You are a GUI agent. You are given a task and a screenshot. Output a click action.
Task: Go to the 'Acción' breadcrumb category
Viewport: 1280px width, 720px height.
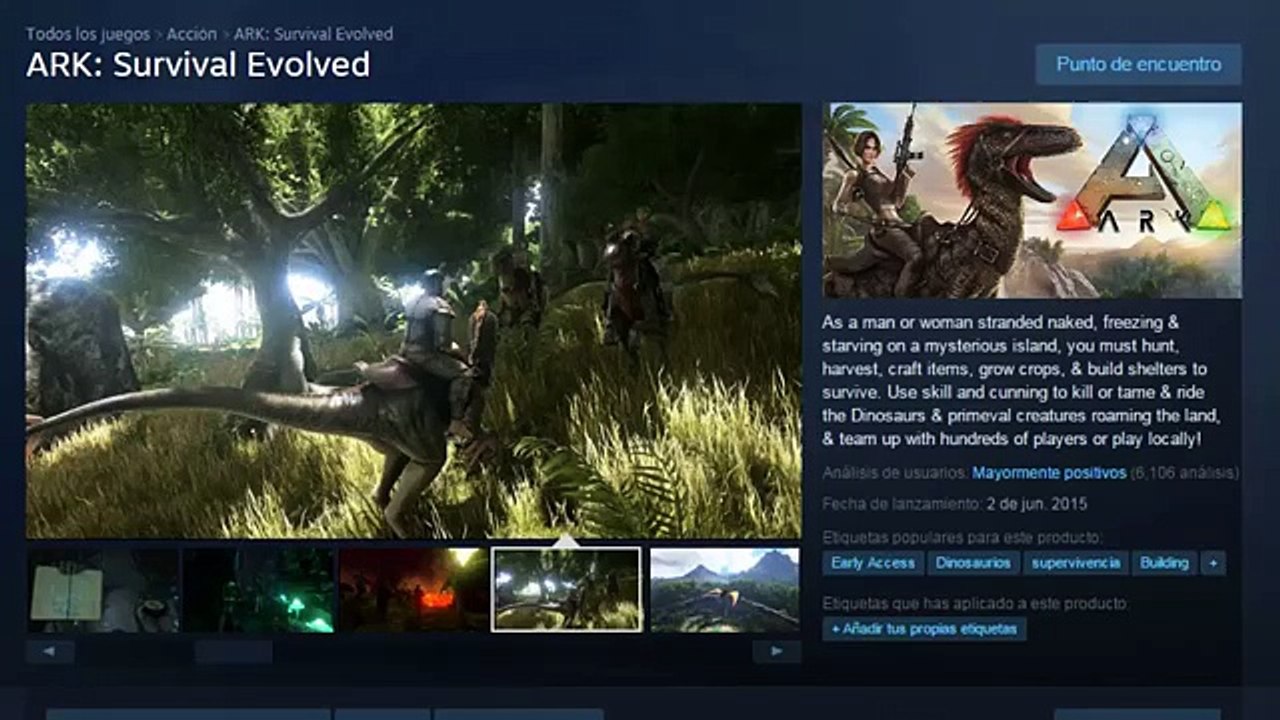tap(191, 34)
